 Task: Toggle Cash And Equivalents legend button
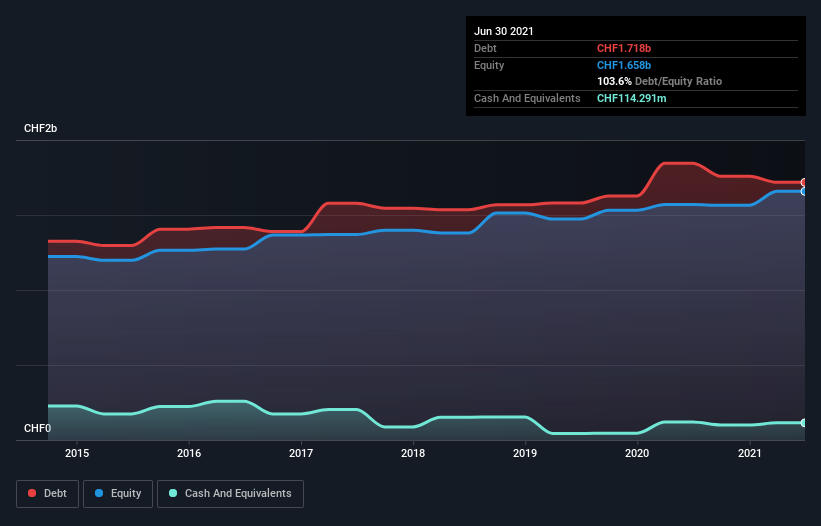point(230,494)
